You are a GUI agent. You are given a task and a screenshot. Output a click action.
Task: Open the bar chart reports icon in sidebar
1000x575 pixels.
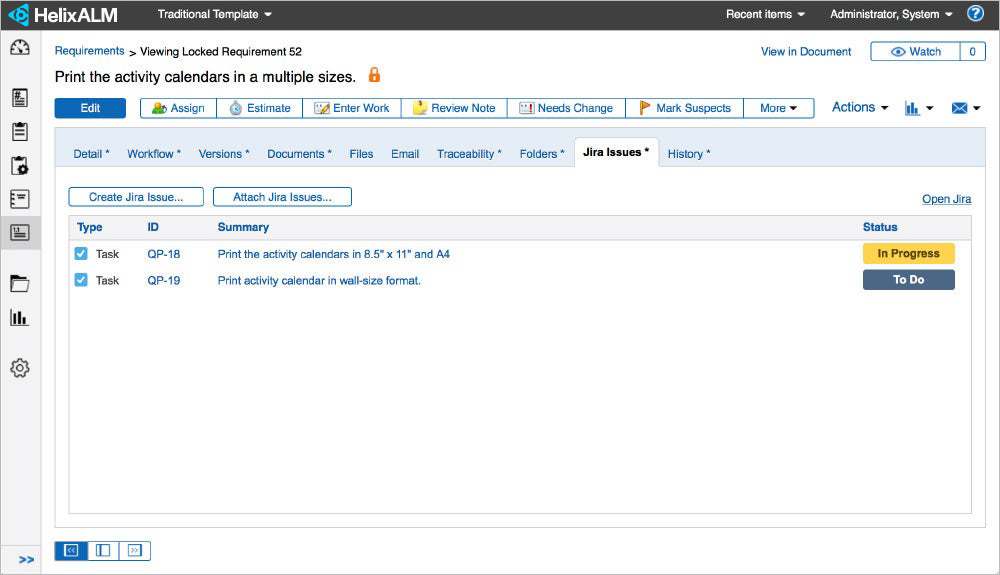(20, 317)
